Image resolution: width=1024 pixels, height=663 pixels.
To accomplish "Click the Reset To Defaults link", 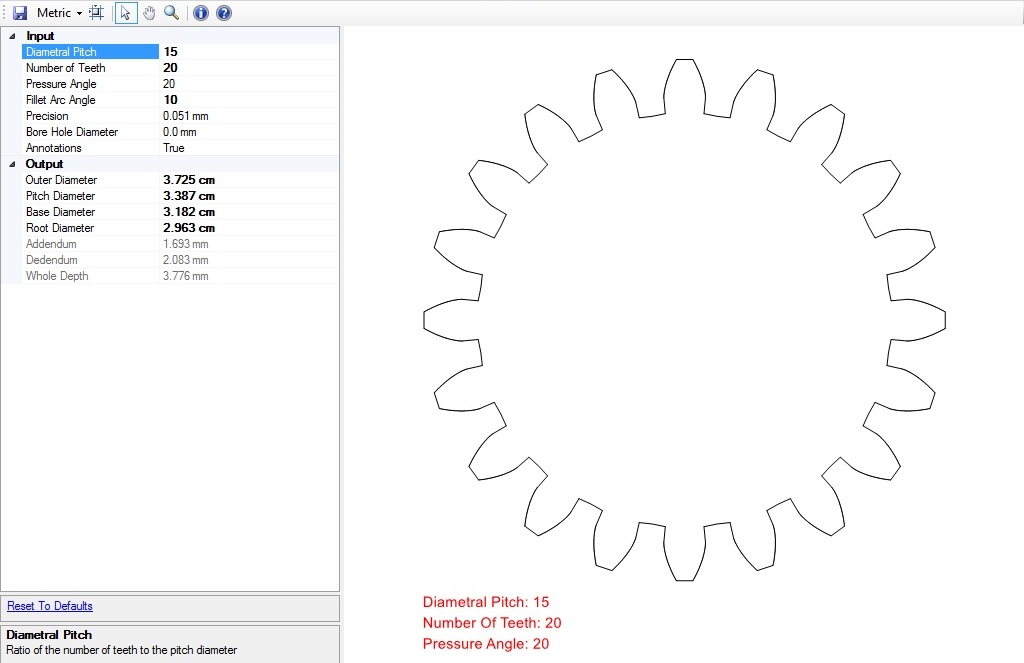I will [x=50, y=606].
